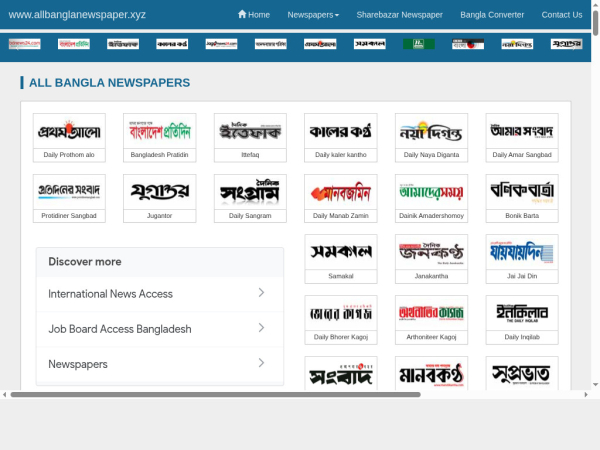Click the vertical scrollbar thumb

[595, 23]
